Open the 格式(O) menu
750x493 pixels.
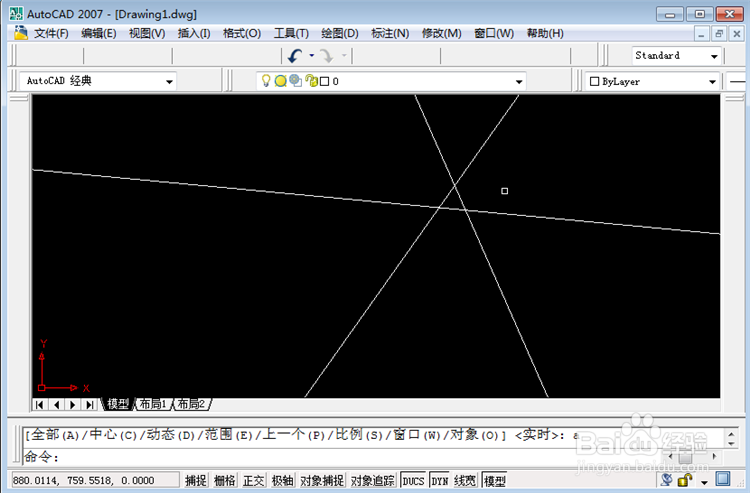pyautogui.click(x=242, y=33)
